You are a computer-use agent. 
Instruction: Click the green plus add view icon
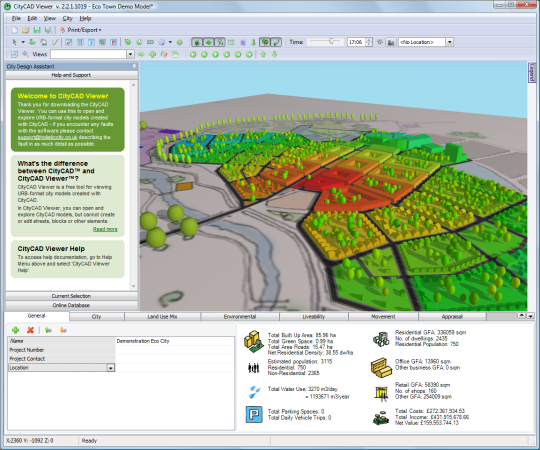point(153,54)
